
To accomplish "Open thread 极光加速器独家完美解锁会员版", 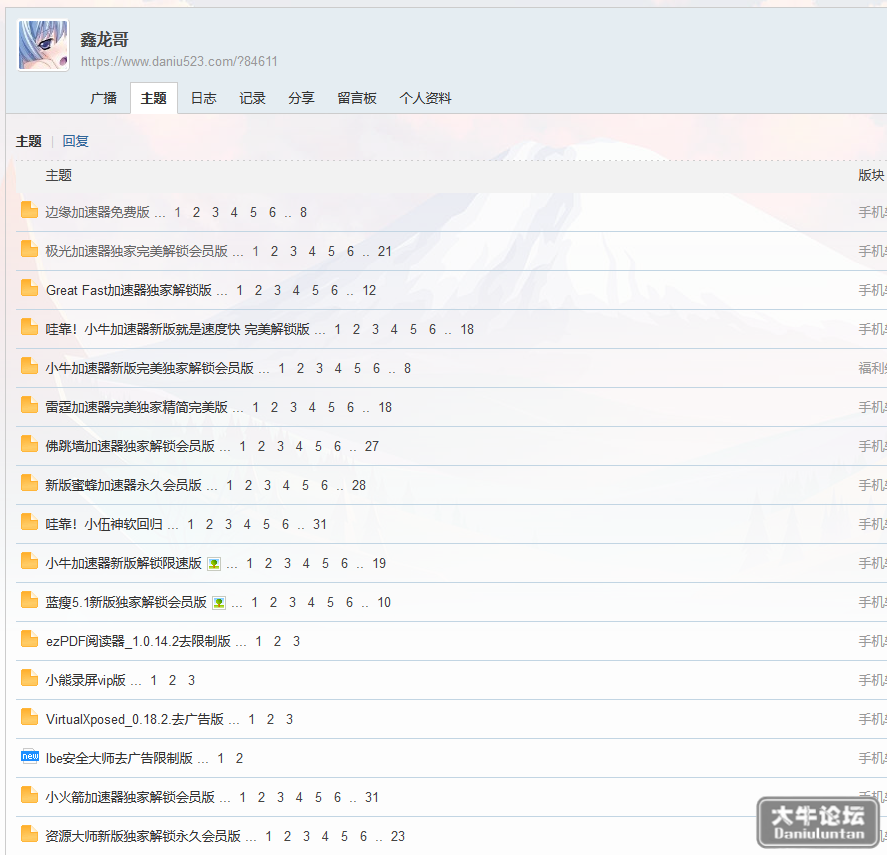I will 136,251.
